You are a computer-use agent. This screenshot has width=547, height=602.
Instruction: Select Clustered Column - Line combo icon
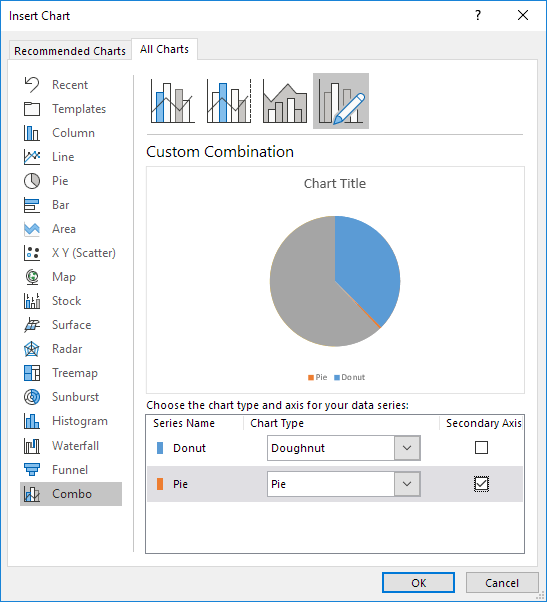pyautogui.click(x=173, y=101)
